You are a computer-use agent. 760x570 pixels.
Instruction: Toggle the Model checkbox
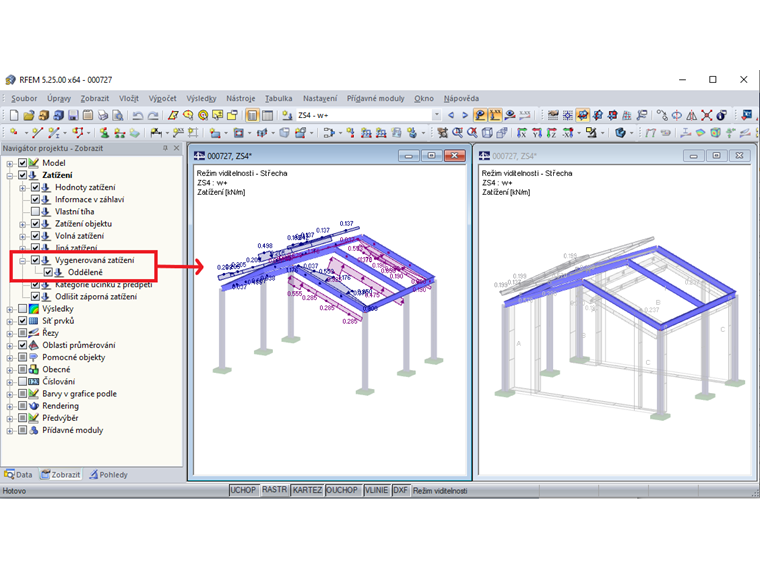23,163
